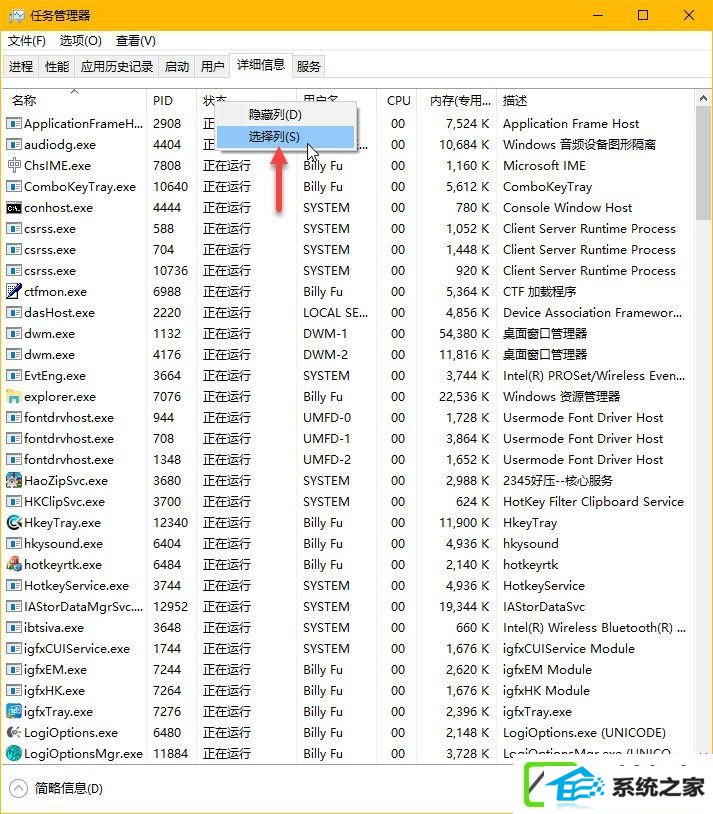Click the ComboKeyTray.exe process icon
The height and width of the screenshot is (814, 713).
[14, 186]
